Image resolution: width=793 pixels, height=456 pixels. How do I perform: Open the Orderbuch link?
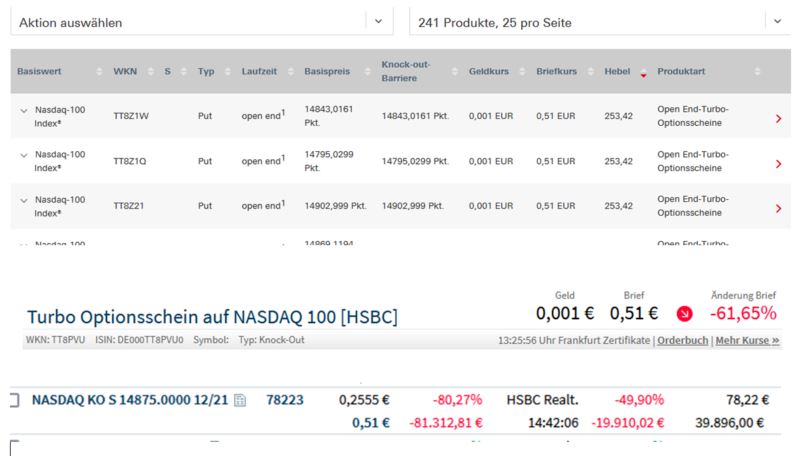tap(682, 340)
